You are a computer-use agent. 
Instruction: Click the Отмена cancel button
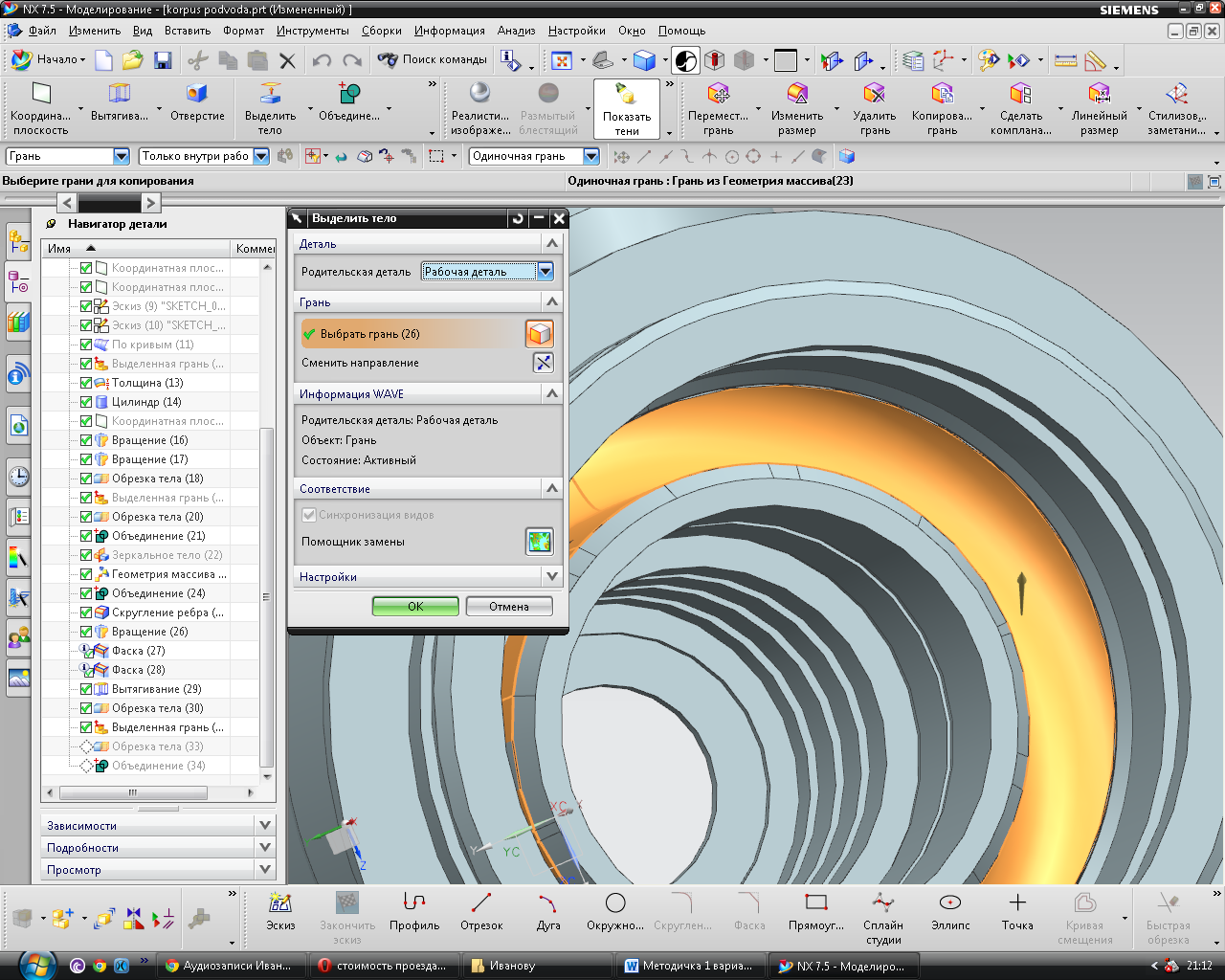coord(509,606)
